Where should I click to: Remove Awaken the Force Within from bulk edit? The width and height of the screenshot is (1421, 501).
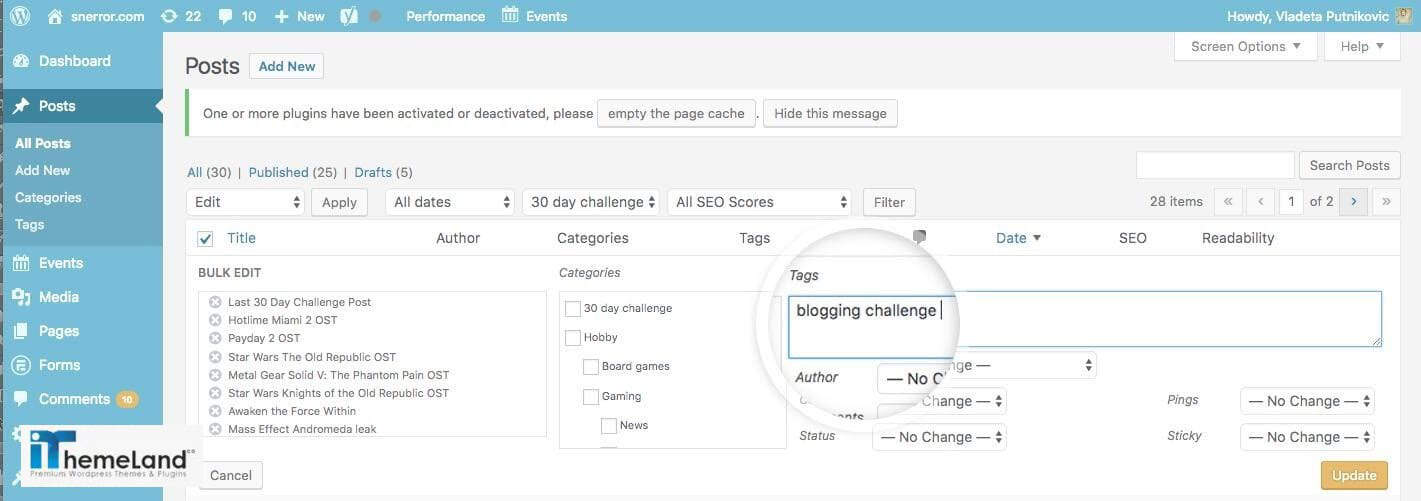point(215,411)
